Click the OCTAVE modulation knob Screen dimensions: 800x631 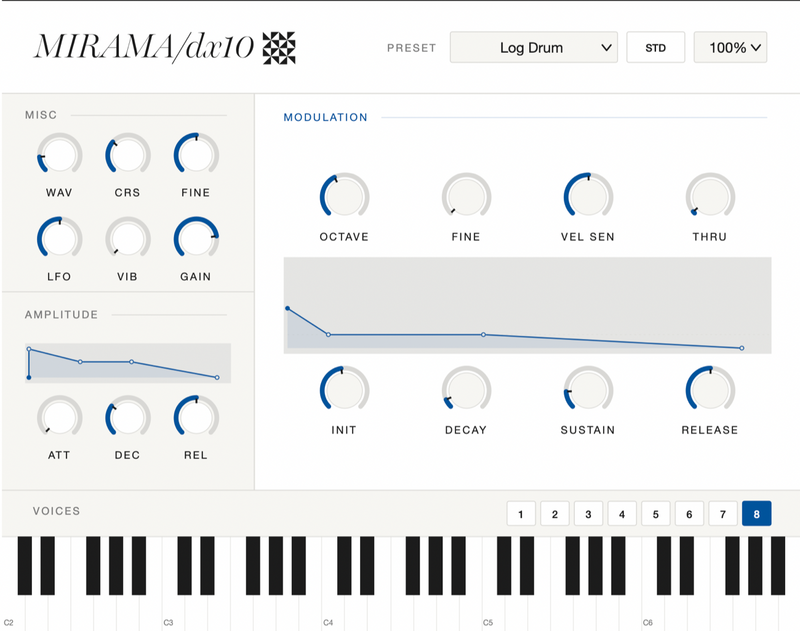[344, 197]
